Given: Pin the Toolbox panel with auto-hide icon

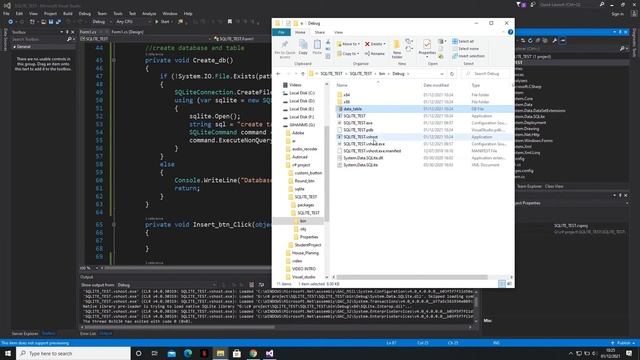Looking at the screenshot, I should tap(67, 32).
